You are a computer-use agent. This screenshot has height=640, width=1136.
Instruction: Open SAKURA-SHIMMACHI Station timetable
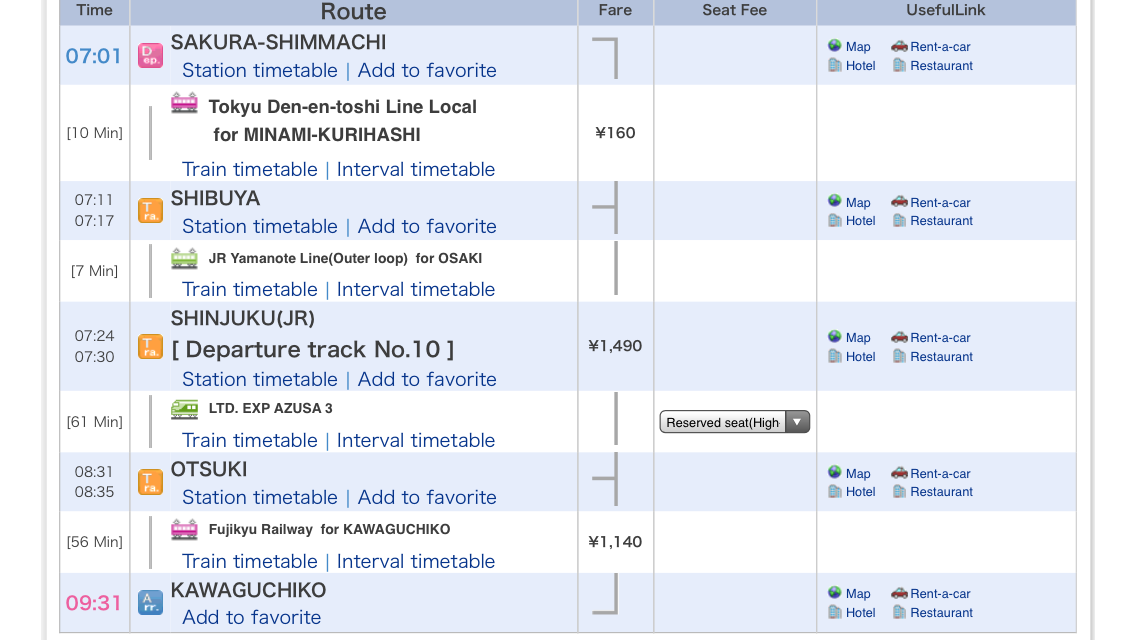[259, 70]
